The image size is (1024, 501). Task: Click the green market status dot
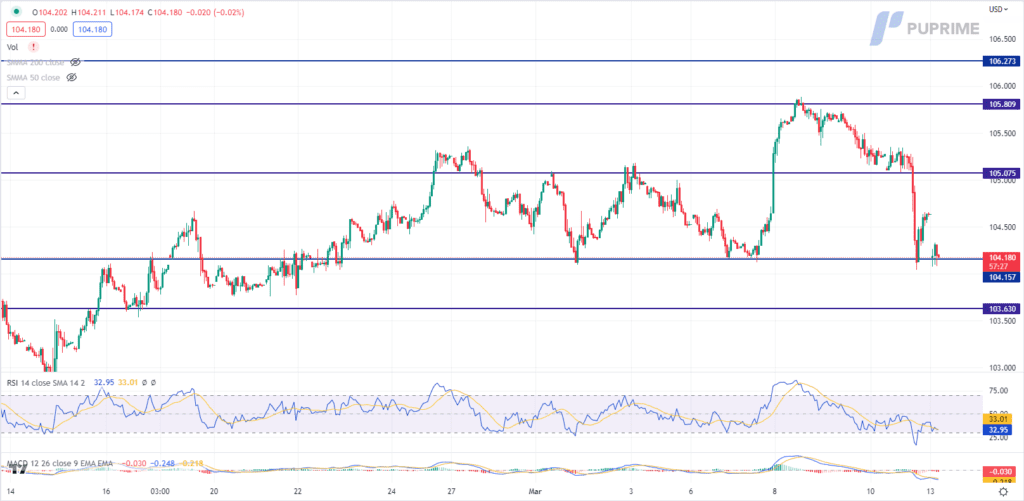click(16, 11)
